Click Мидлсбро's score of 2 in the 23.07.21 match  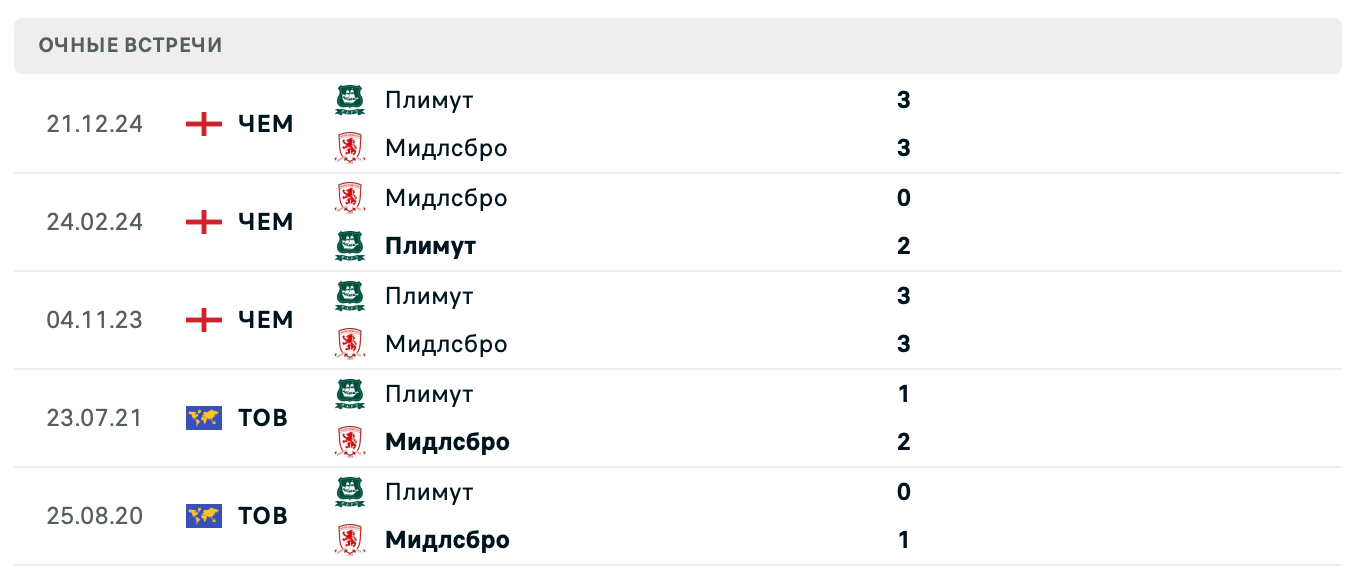904,442
